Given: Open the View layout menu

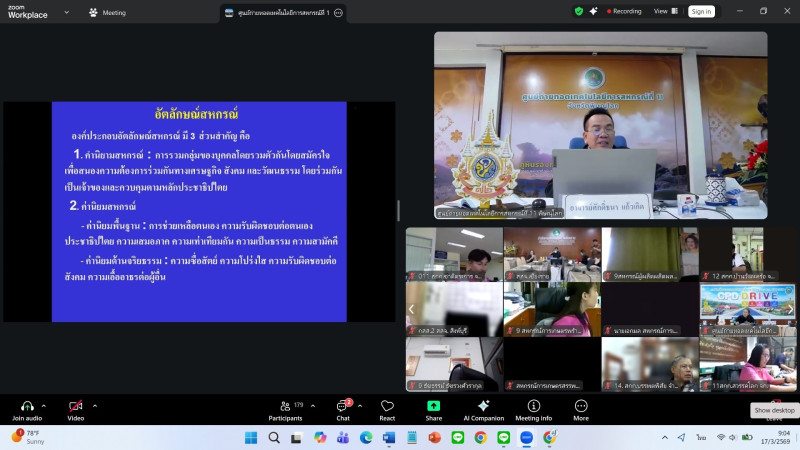Looking at the screenshot, I should 663,12.
